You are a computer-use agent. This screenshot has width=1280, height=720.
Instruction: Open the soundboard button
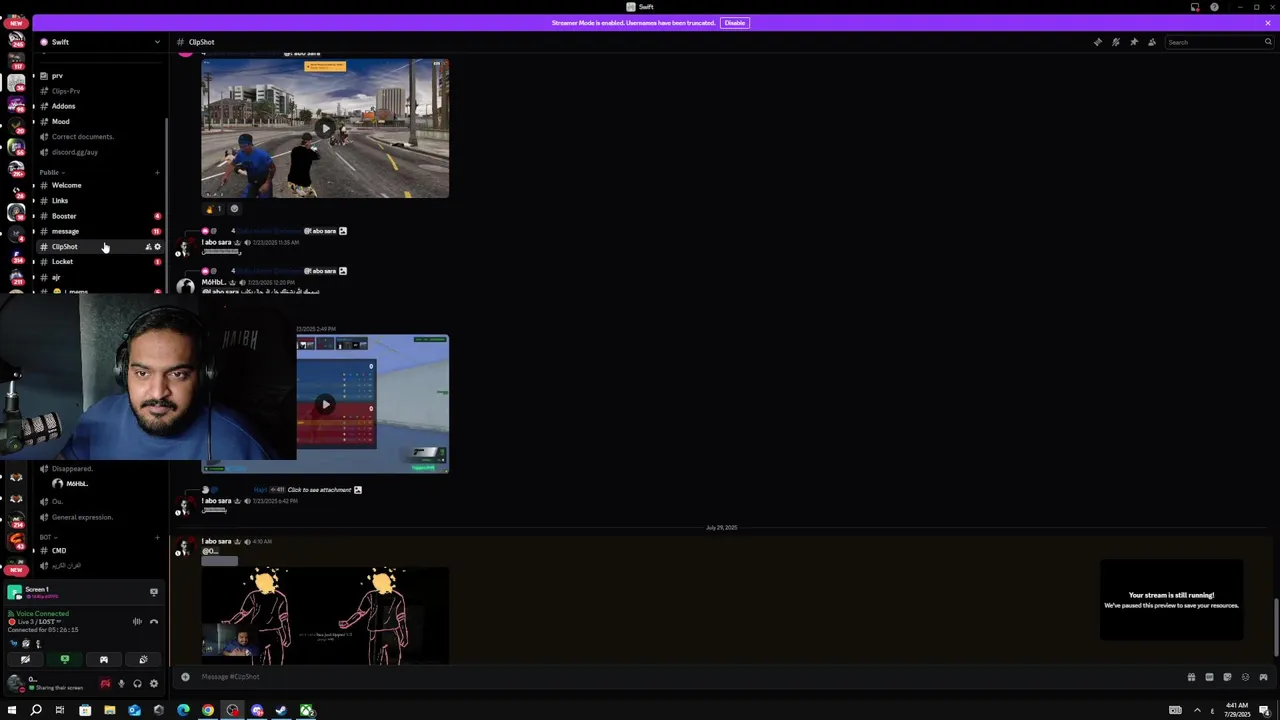[143, 660]
